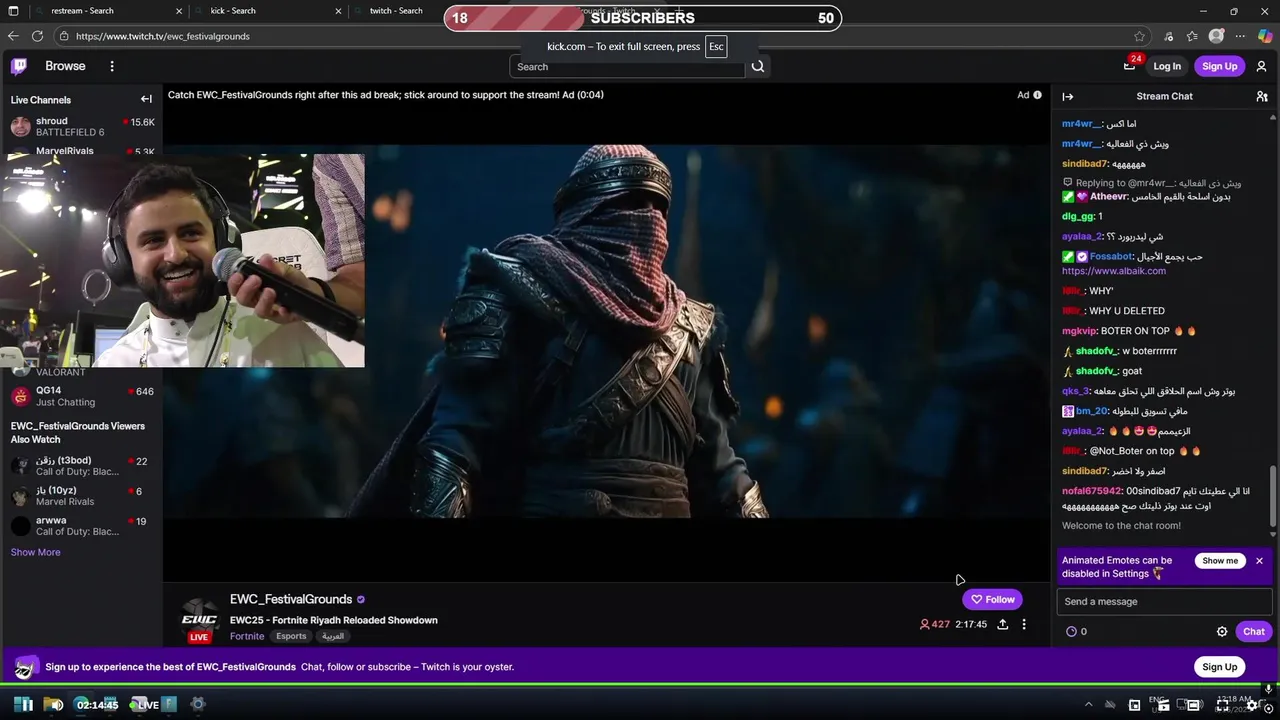Click EWC_FestivalGrounds channel avatar
1280x720 pixels.
[x=199, y=617]
